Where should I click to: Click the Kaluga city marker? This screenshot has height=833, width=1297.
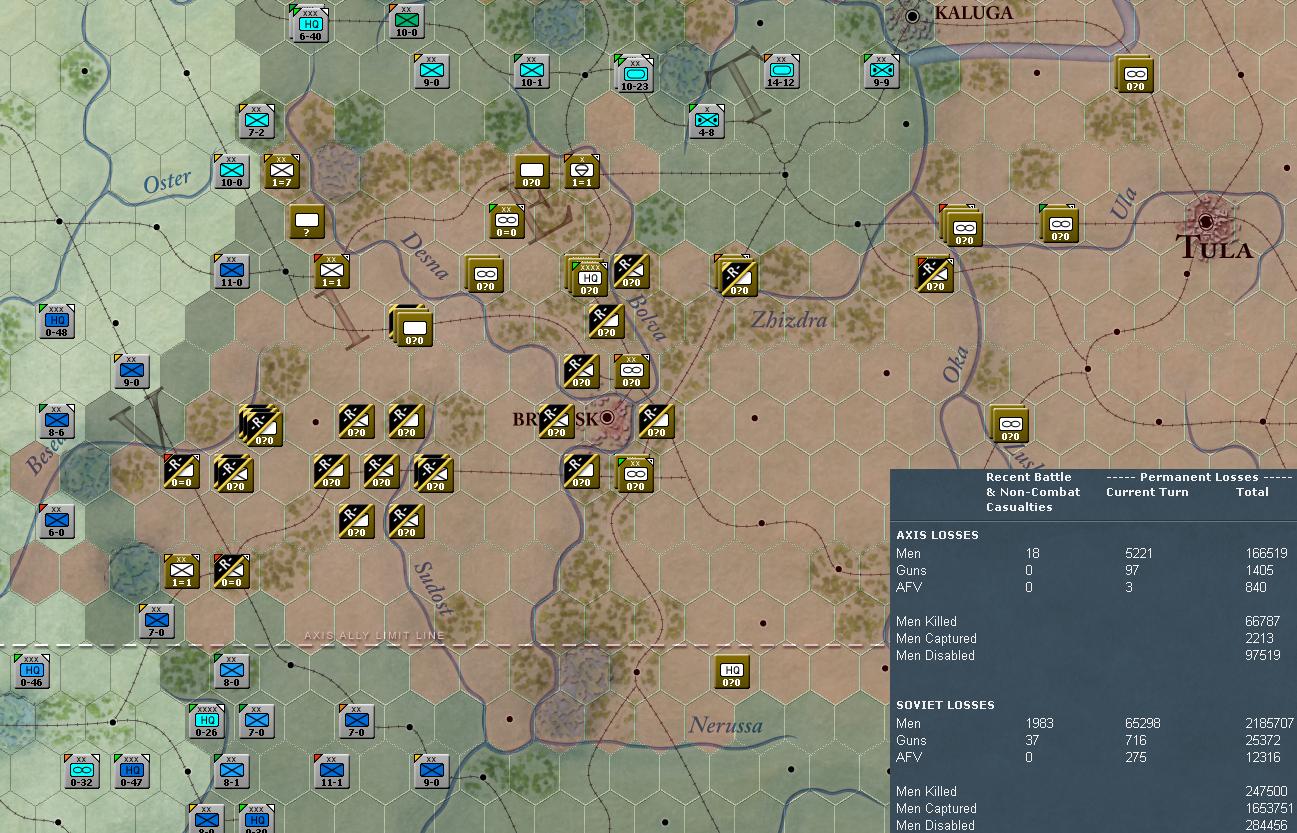tap(912, 16)
